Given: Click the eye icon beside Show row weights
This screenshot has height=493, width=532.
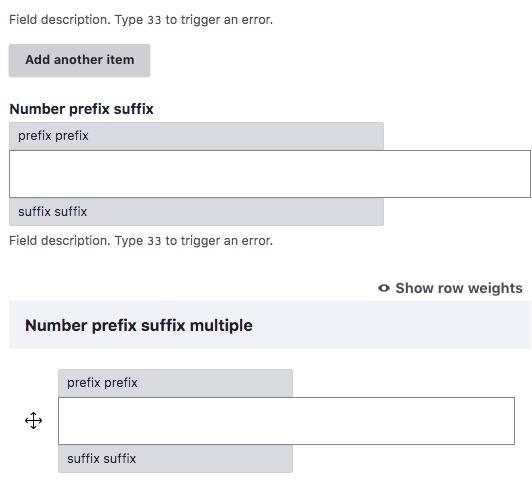Looking at the screenshot, I should tap(384, 288).
